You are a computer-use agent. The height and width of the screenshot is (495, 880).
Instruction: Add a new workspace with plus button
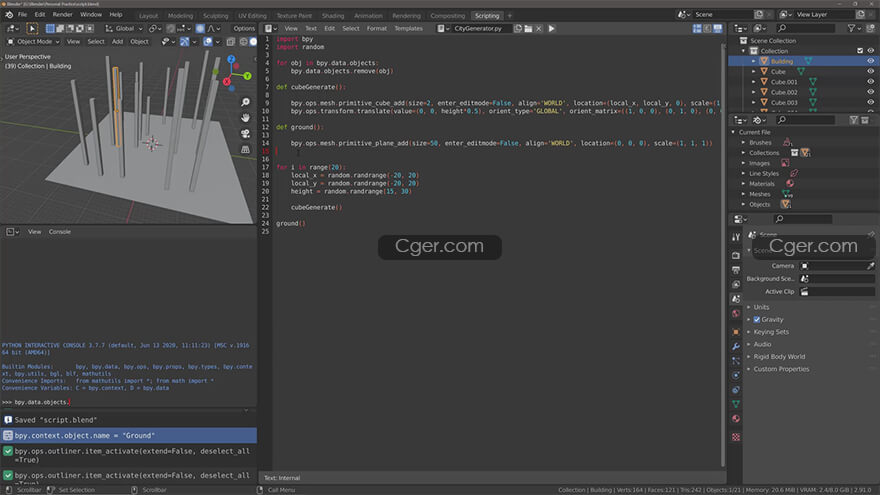(x=510, y=16)
